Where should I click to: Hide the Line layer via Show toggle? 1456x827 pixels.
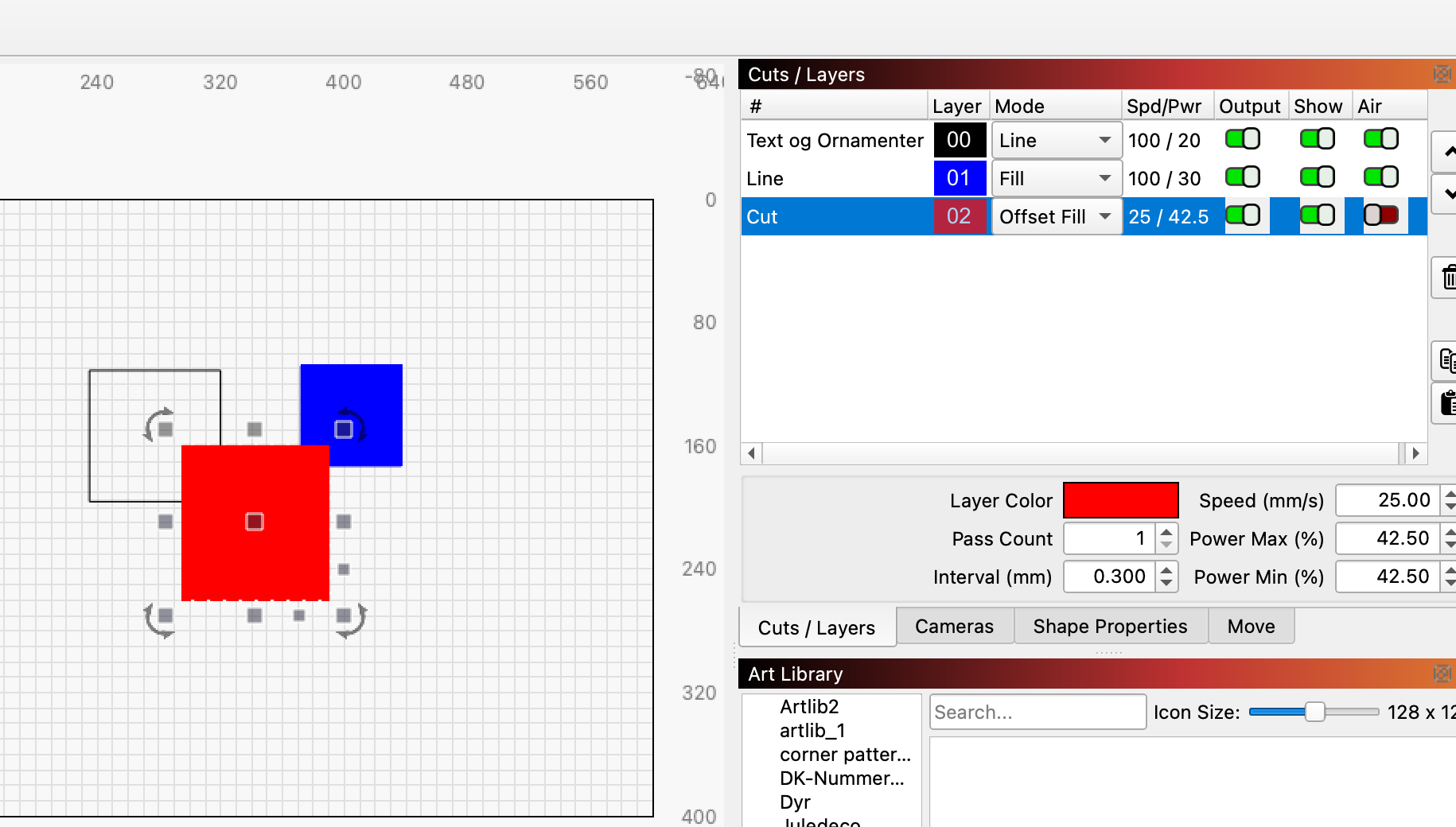[1317, 177]
